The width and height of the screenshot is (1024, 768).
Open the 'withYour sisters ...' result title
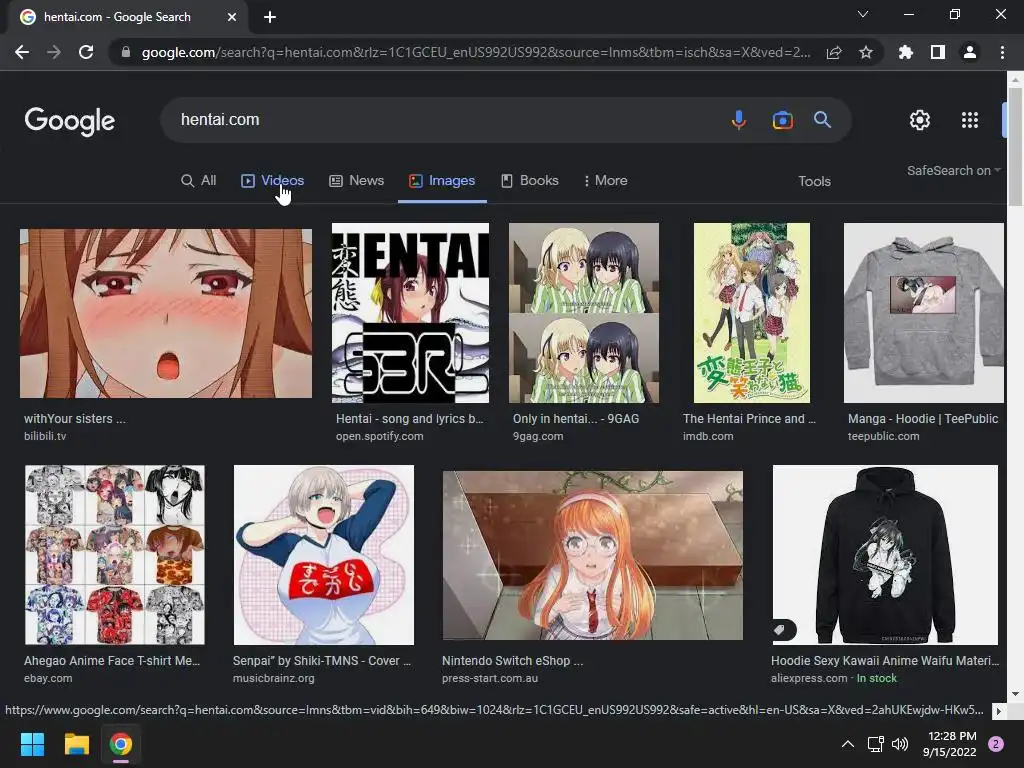click(x=74, y=419)
